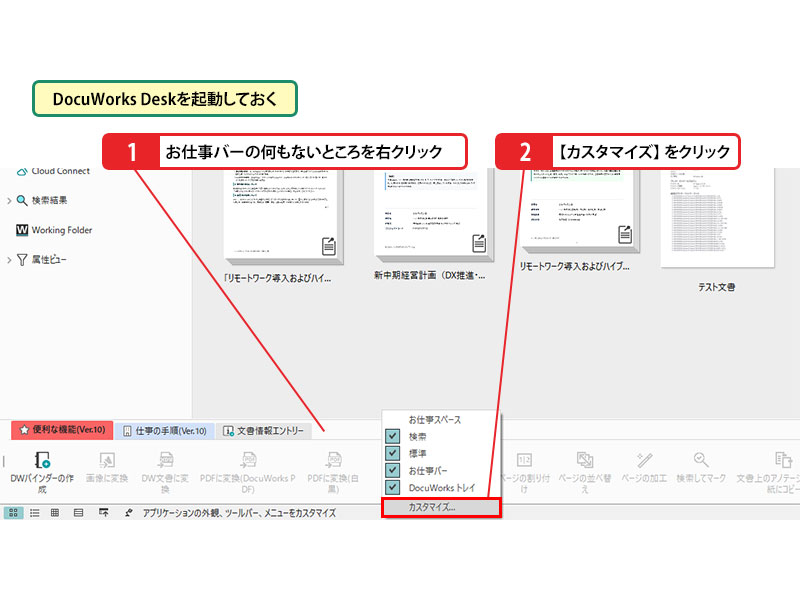Click 文書上のアノテーションを用紙にコピー icon
The width and height of the screenshot is (800, 600).
pos(783,460)
